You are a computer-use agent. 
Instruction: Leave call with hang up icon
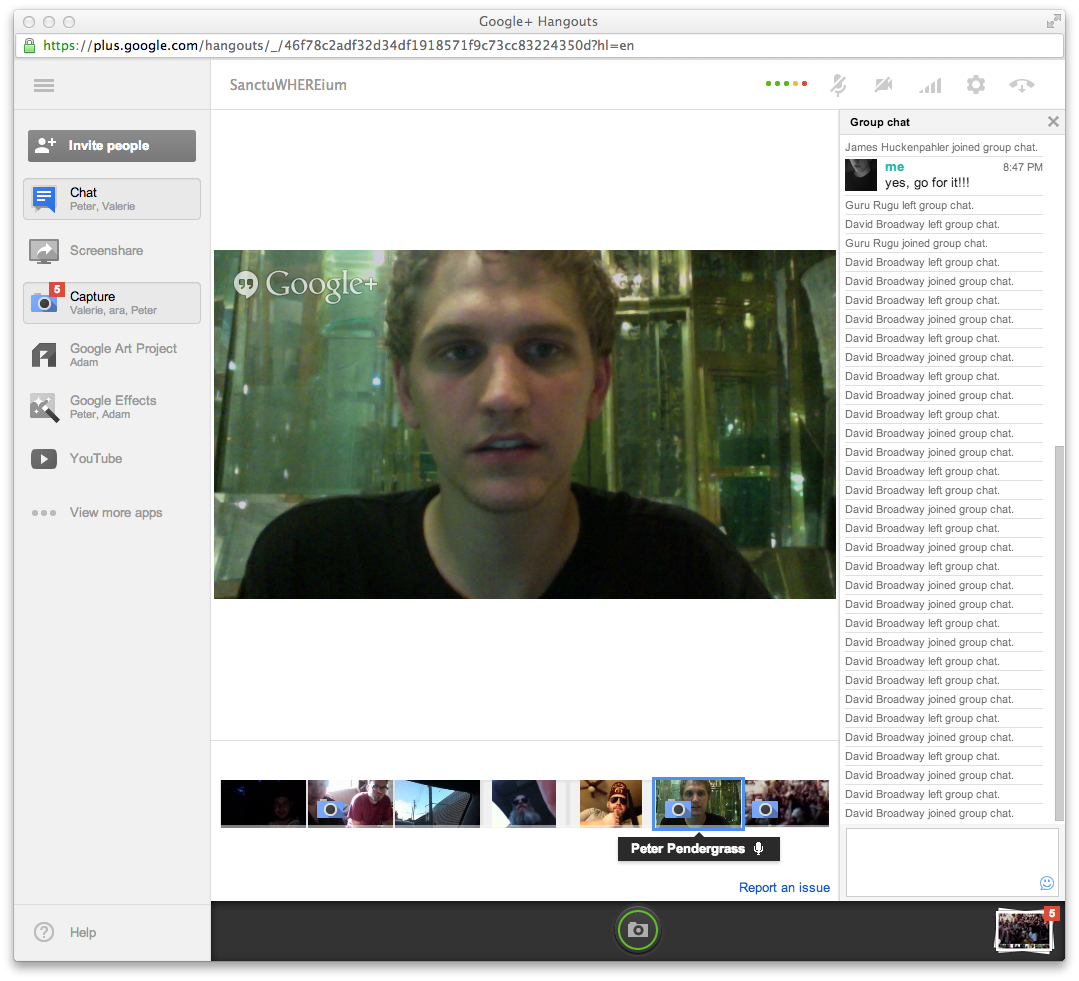point(1022,85)
